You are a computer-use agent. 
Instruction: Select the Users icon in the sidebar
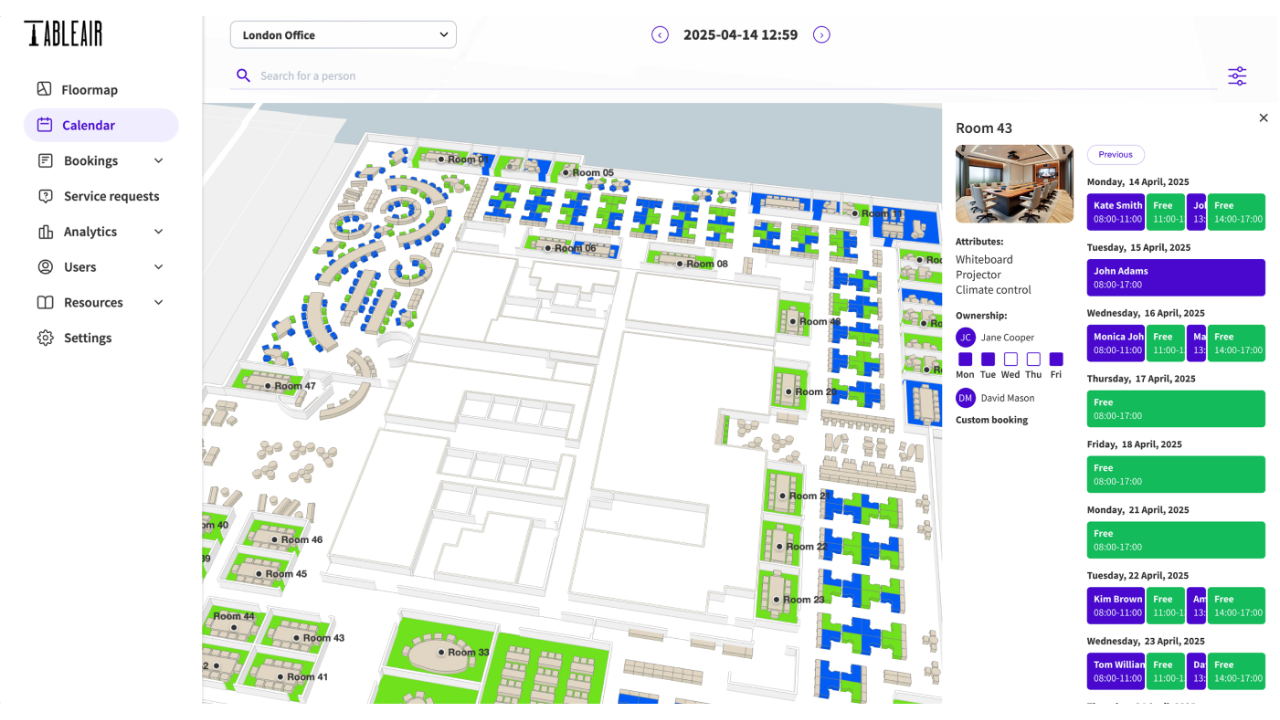45,267
